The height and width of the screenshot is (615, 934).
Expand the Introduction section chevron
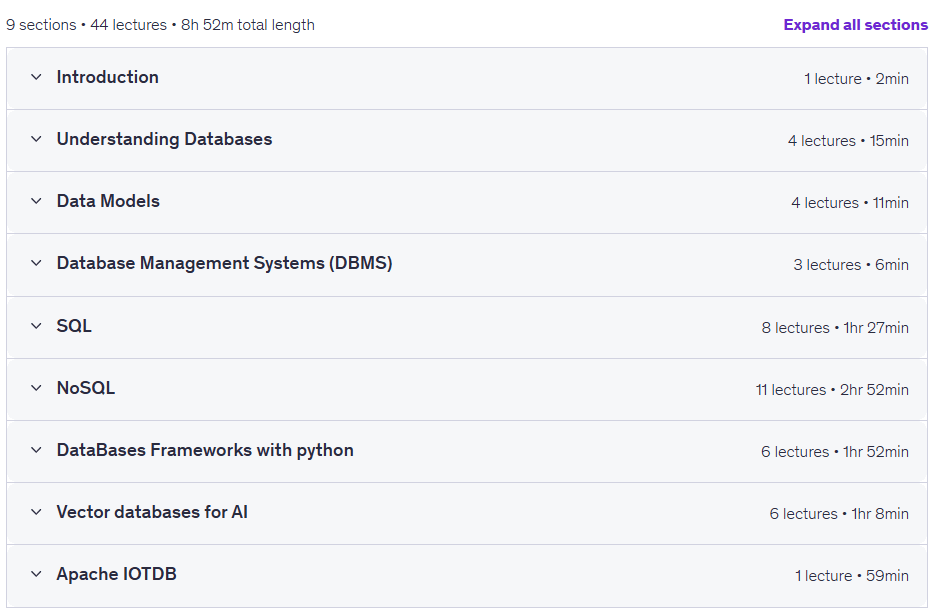click(x=36, y=77)
